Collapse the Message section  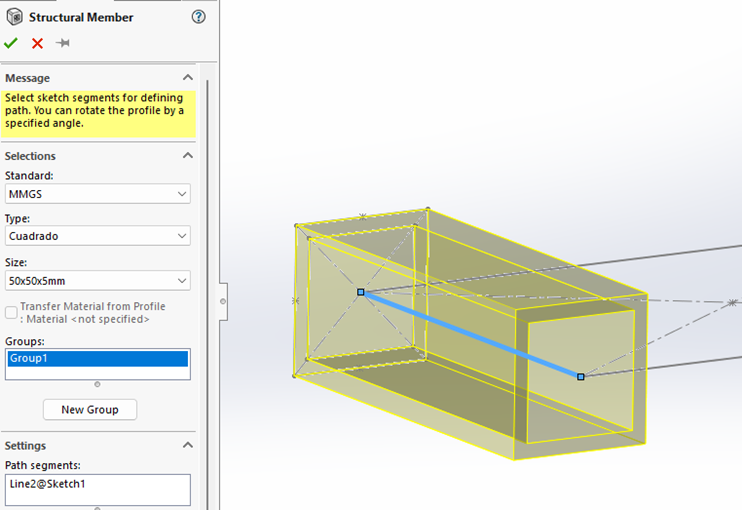188,78
